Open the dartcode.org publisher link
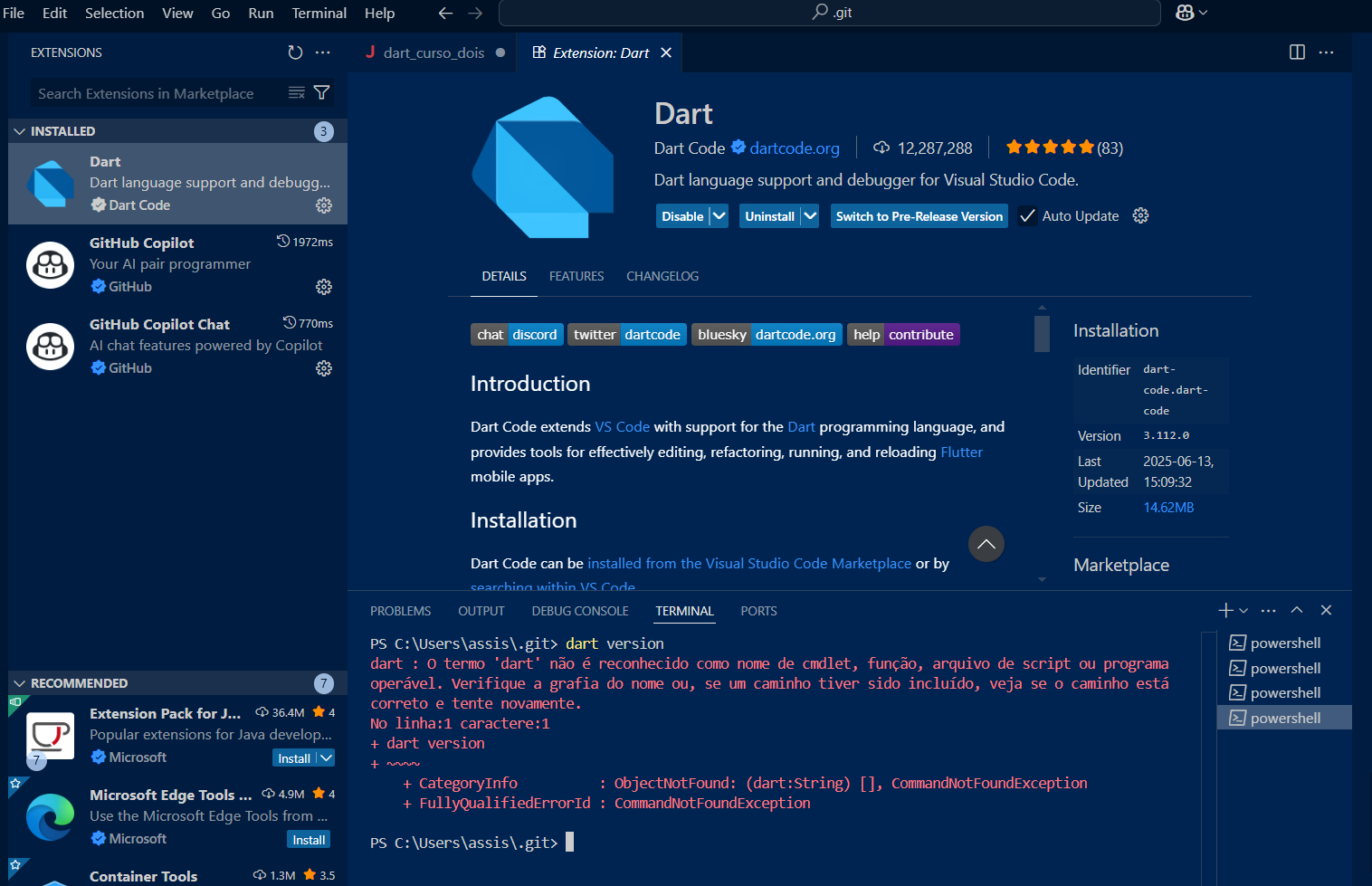 coord(795,148)
